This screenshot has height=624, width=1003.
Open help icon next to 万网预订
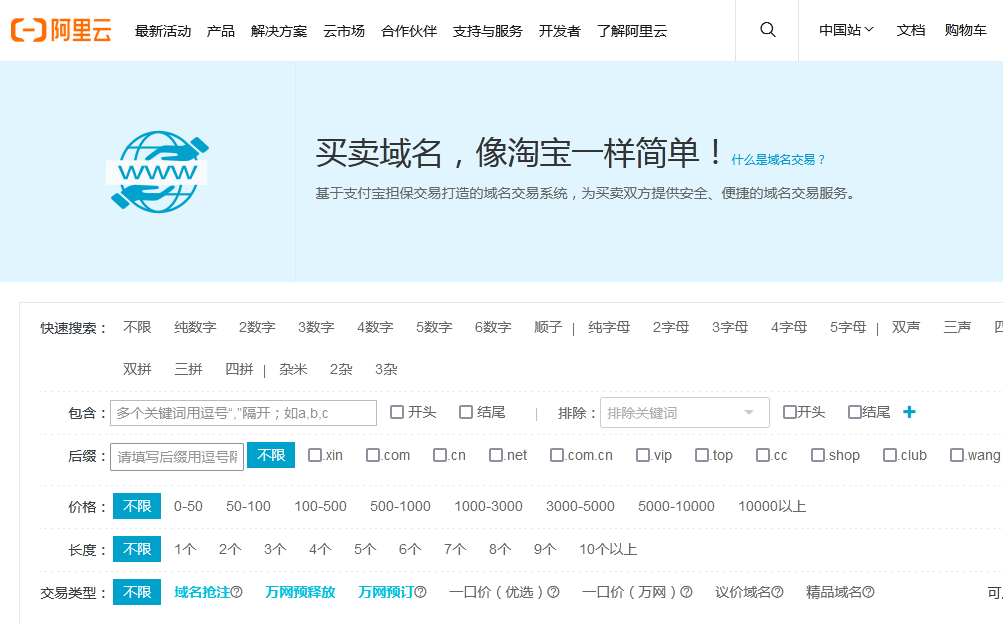420,592
